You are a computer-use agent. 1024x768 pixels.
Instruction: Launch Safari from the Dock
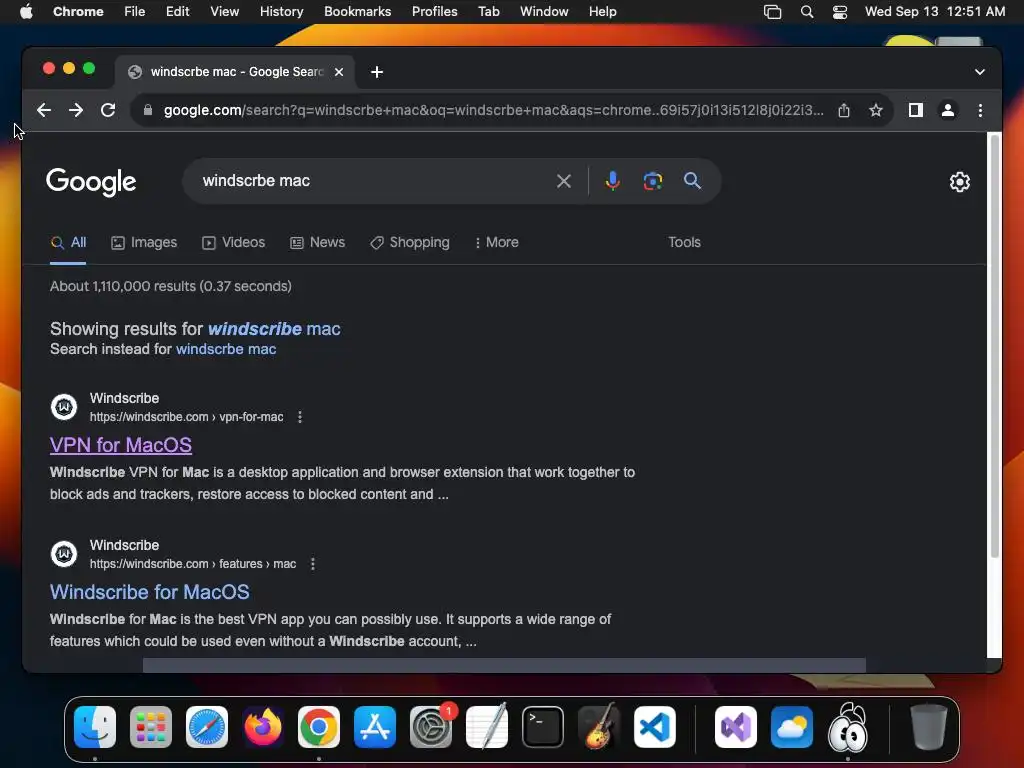(x=207, y=727)
